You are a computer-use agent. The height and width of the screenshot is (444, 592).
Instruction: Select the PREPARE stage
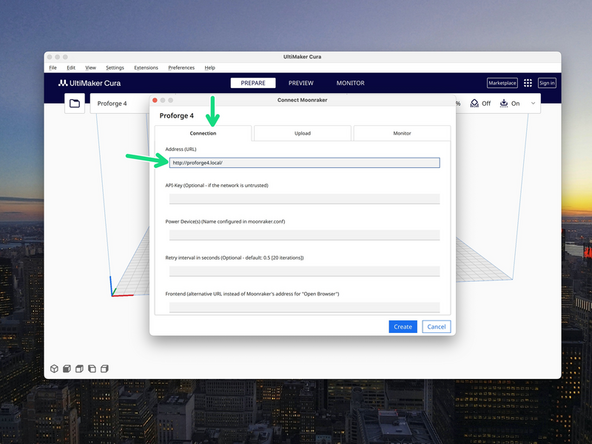(x=253, y=83)
